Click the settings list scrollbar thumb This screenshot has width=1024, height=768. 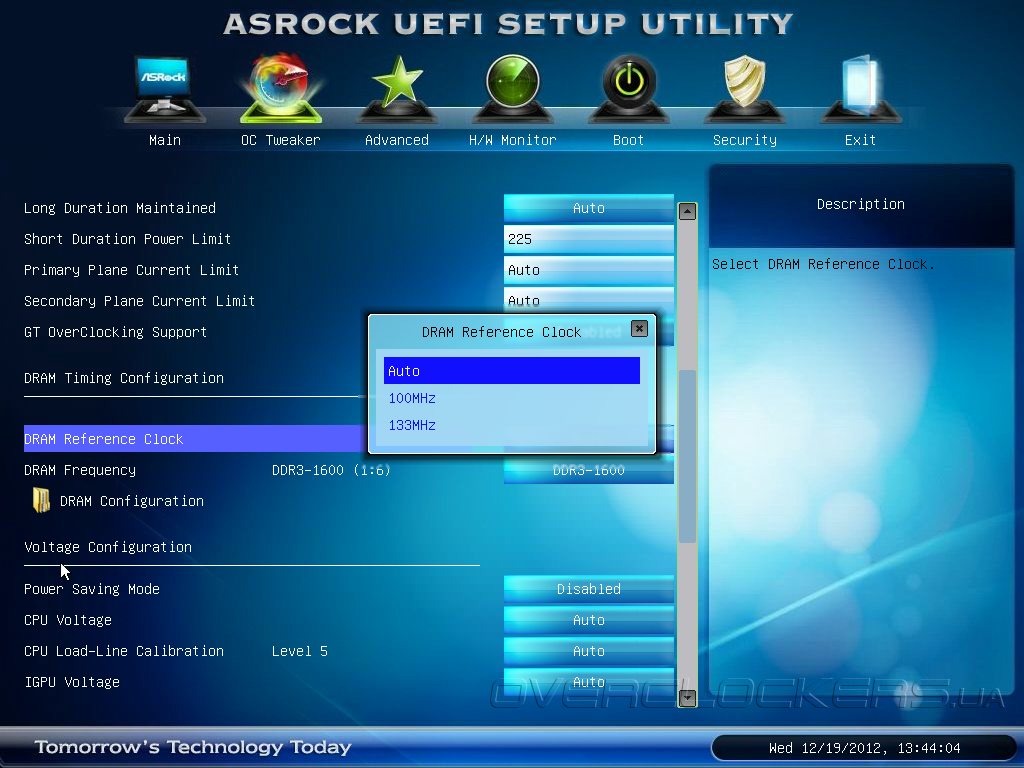[687, 456]
